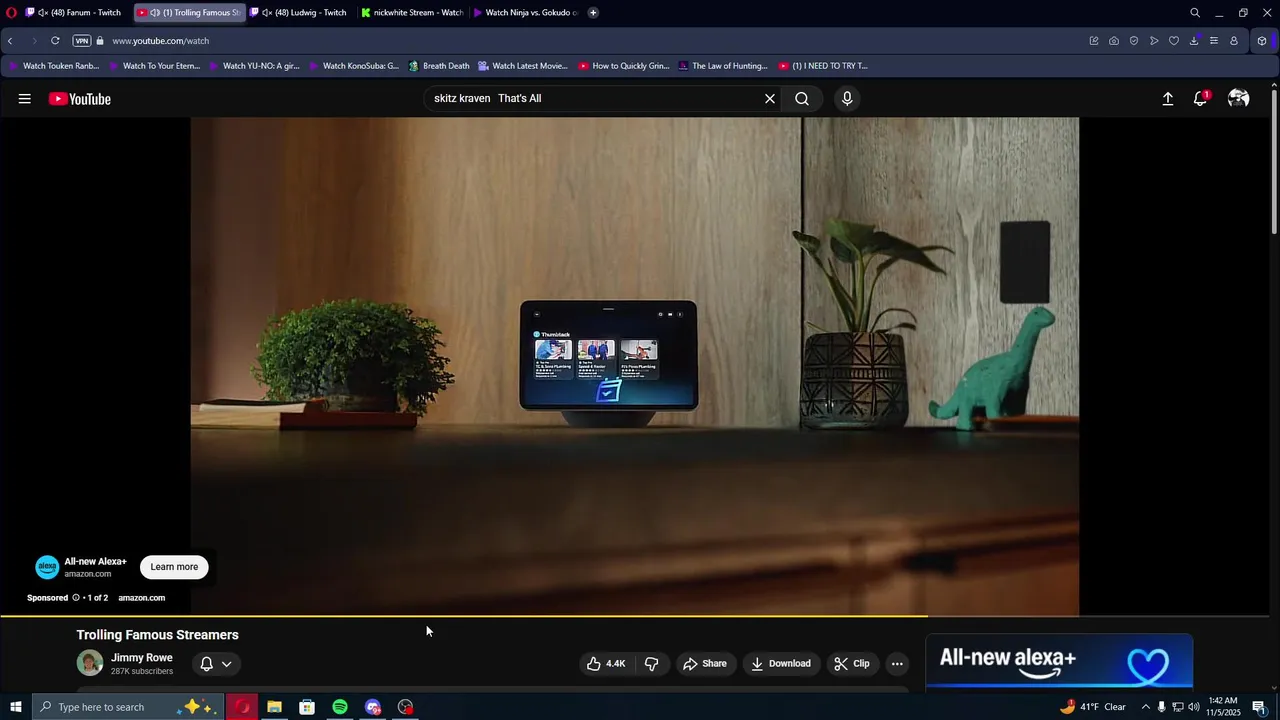
Task: Open the YouTube create/upload icon
Action: (x=1167, y=99)
